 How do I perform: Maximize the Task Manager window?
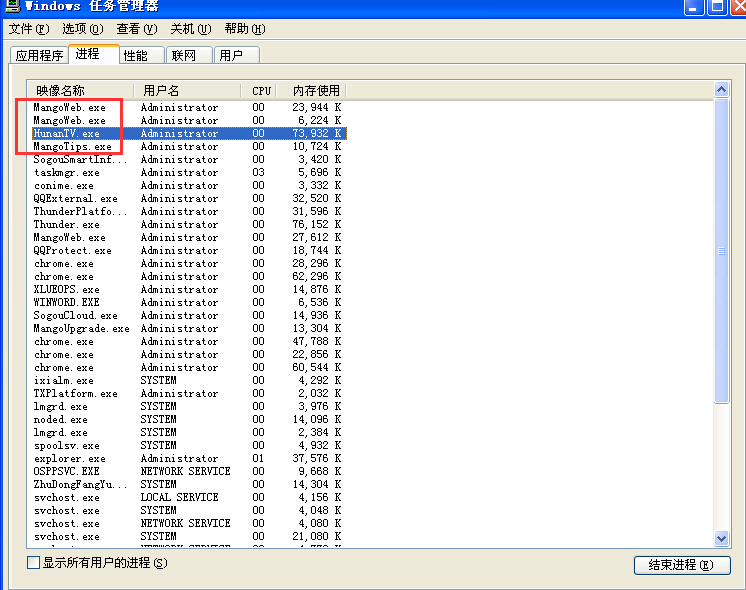(715, 7)
